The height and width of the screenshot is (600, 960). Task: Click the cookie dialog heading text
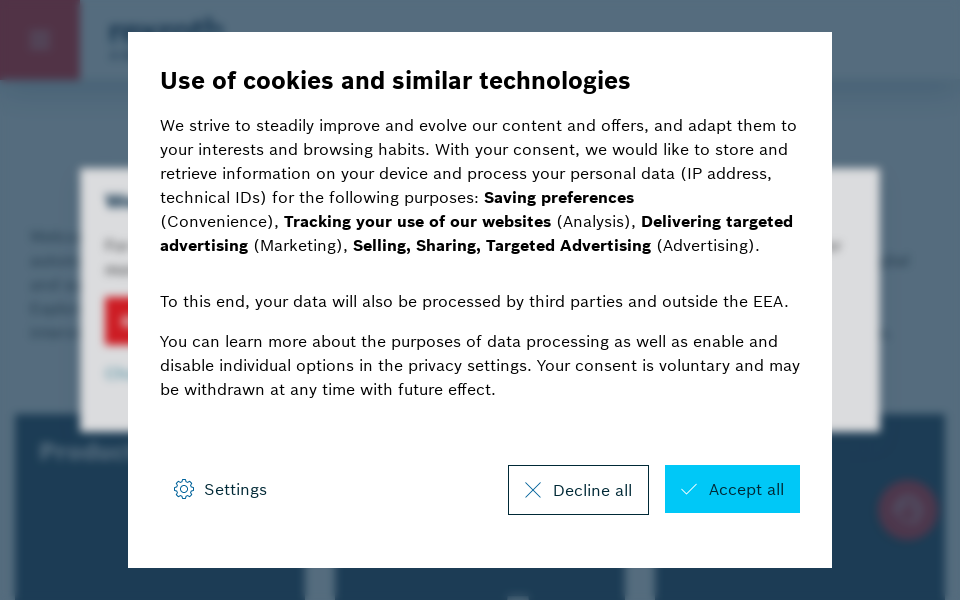click(x=395, y=81)
